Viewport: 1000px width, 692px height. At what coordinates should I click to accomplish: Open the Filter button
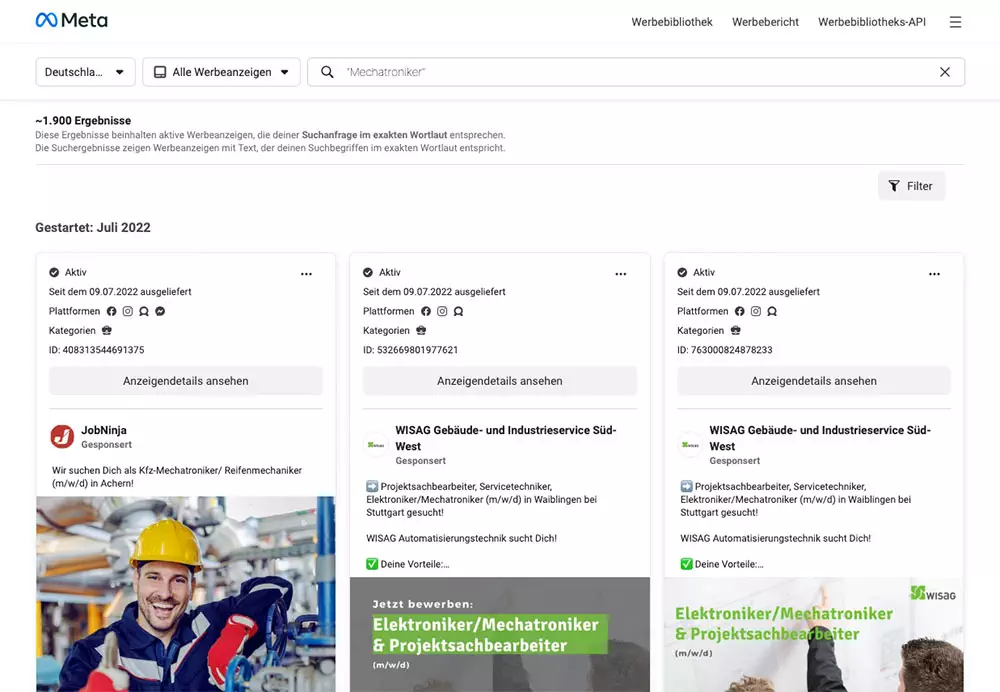[911, 186]
